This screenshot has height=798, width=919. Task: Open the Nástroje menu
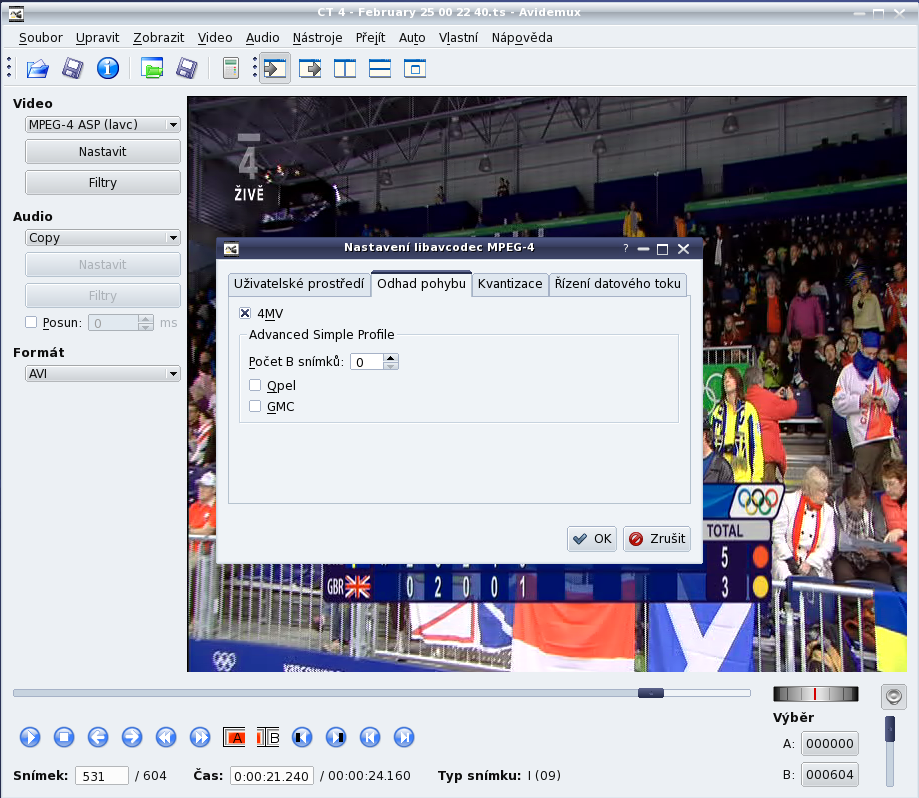(317, 38)
